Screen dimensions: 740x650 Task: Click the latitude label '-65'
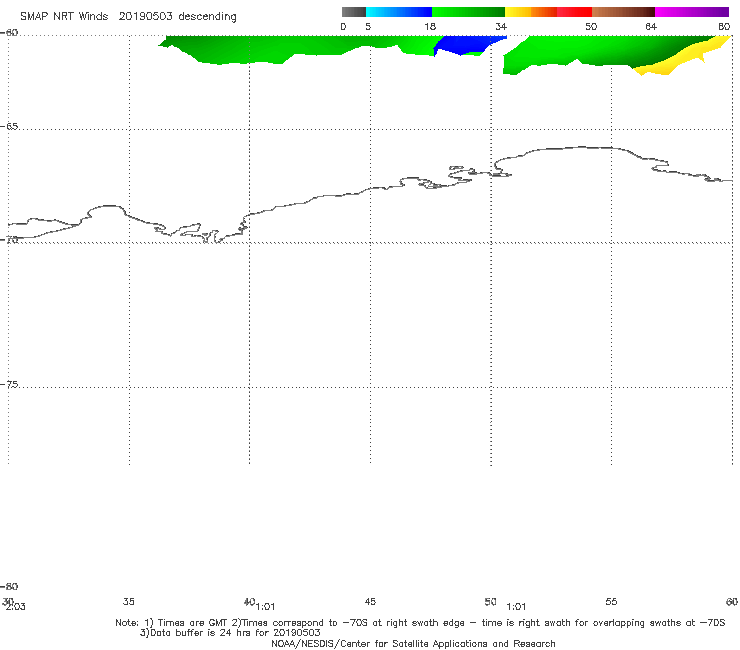pyautogui.click(x=9, y=127)
